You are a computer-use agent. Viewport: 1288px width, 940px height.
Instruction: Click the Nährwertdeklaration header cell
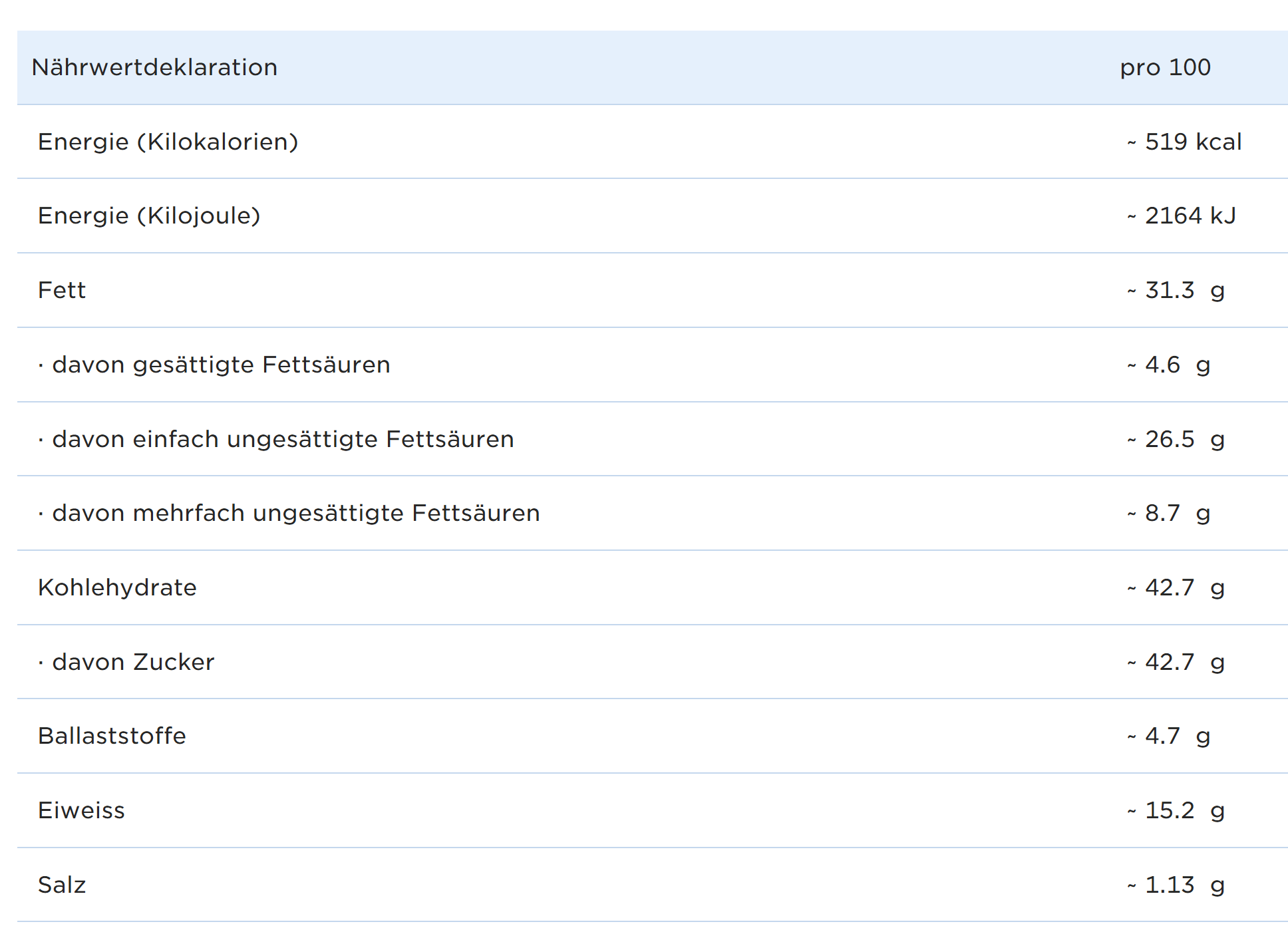[154, 67]
